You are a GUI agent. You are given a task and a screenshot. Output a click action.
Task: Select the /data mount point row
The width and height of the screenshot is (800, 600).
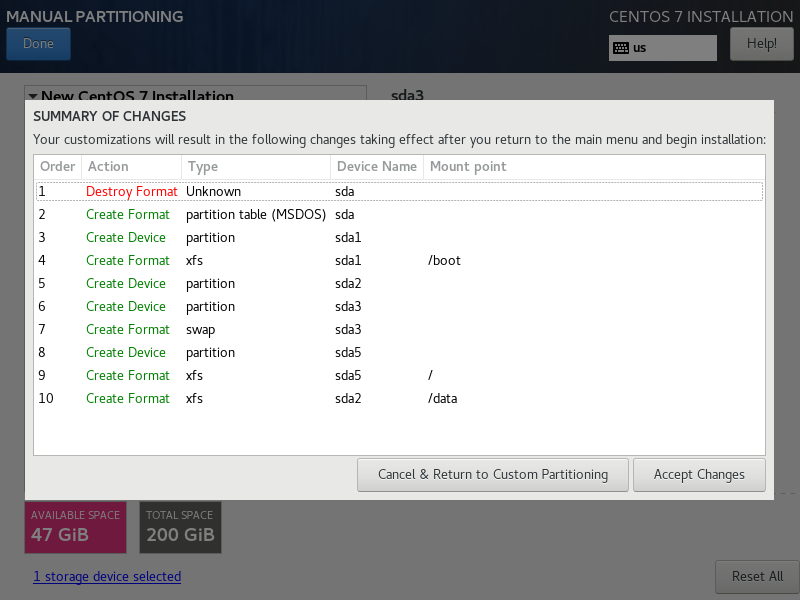tap(398, 398)
